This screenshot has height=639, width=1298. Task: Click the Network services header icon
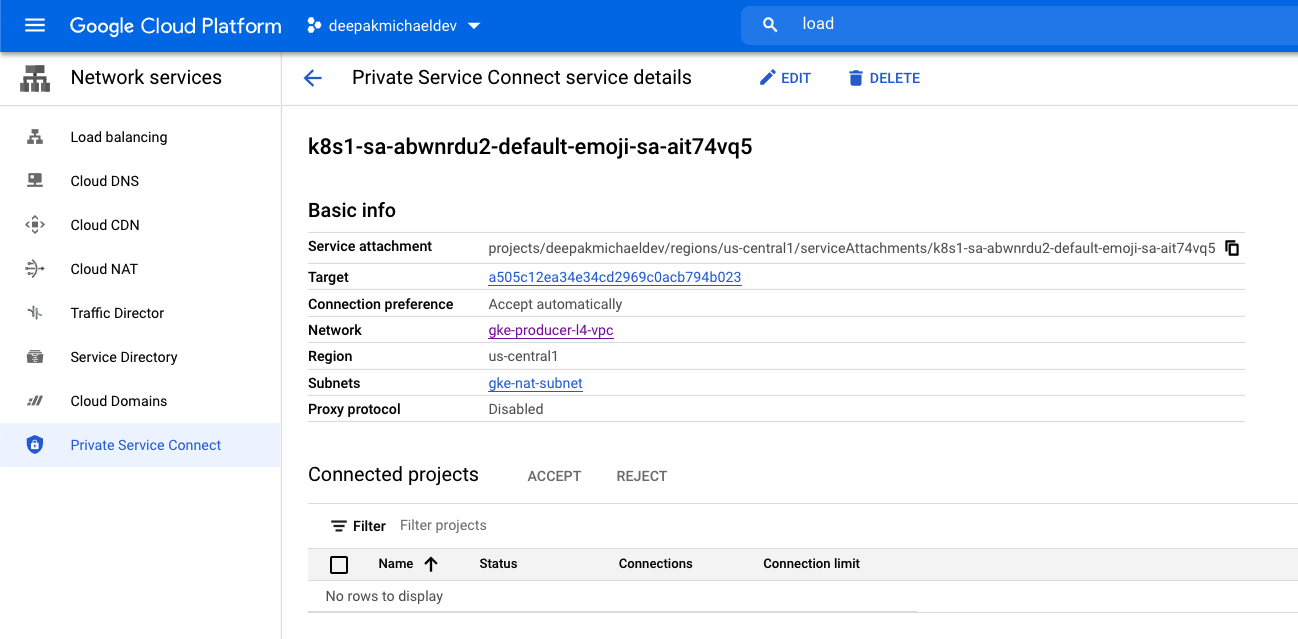point(35,78)
